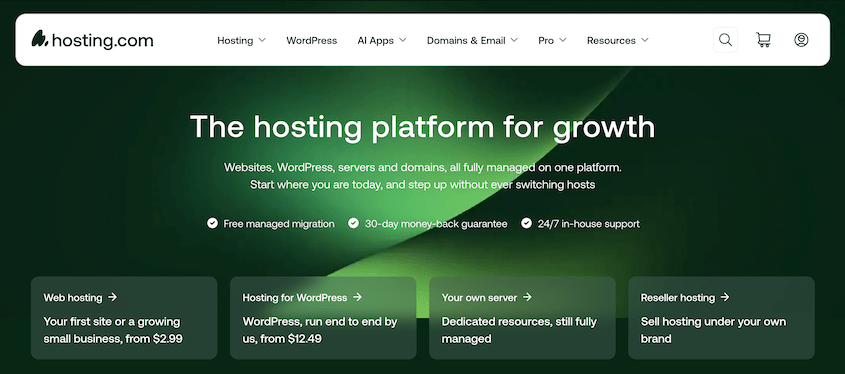
Task: Expand the Pro menu chevron
Action: click(563, 40)
